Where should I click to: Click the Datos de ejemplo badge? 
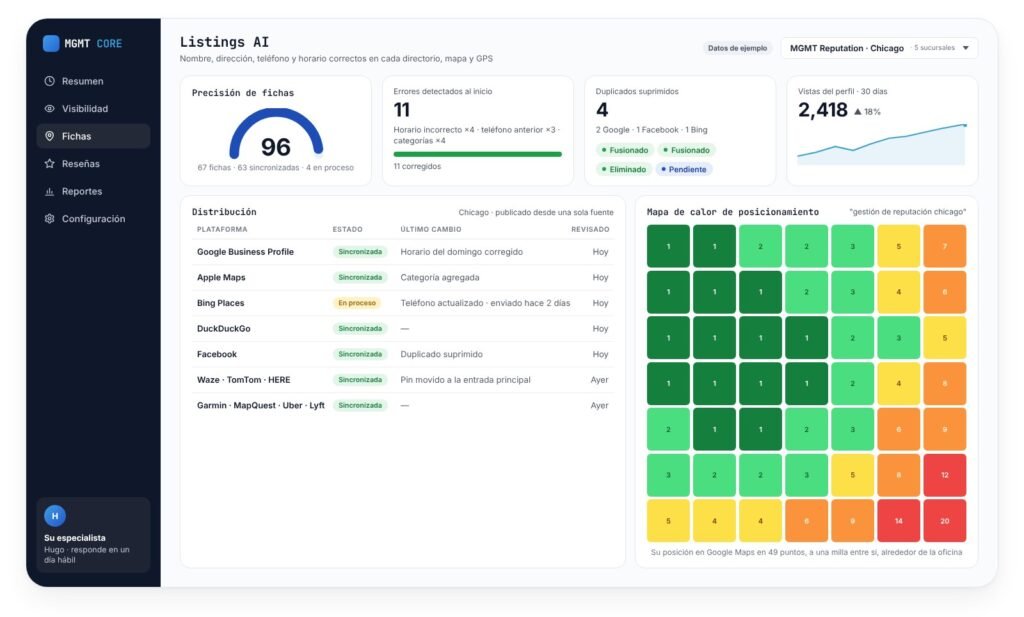737,48
